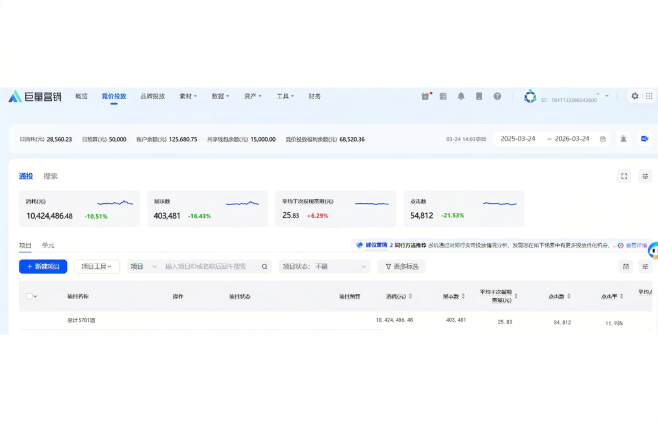Open the notification bell

click(461, 96)
